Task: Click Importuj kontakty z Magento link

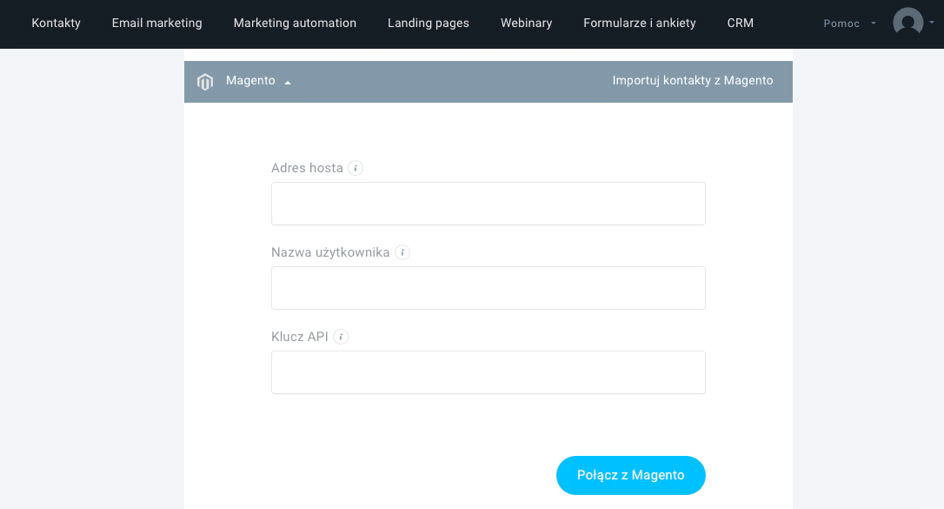Action: point(692,81)
